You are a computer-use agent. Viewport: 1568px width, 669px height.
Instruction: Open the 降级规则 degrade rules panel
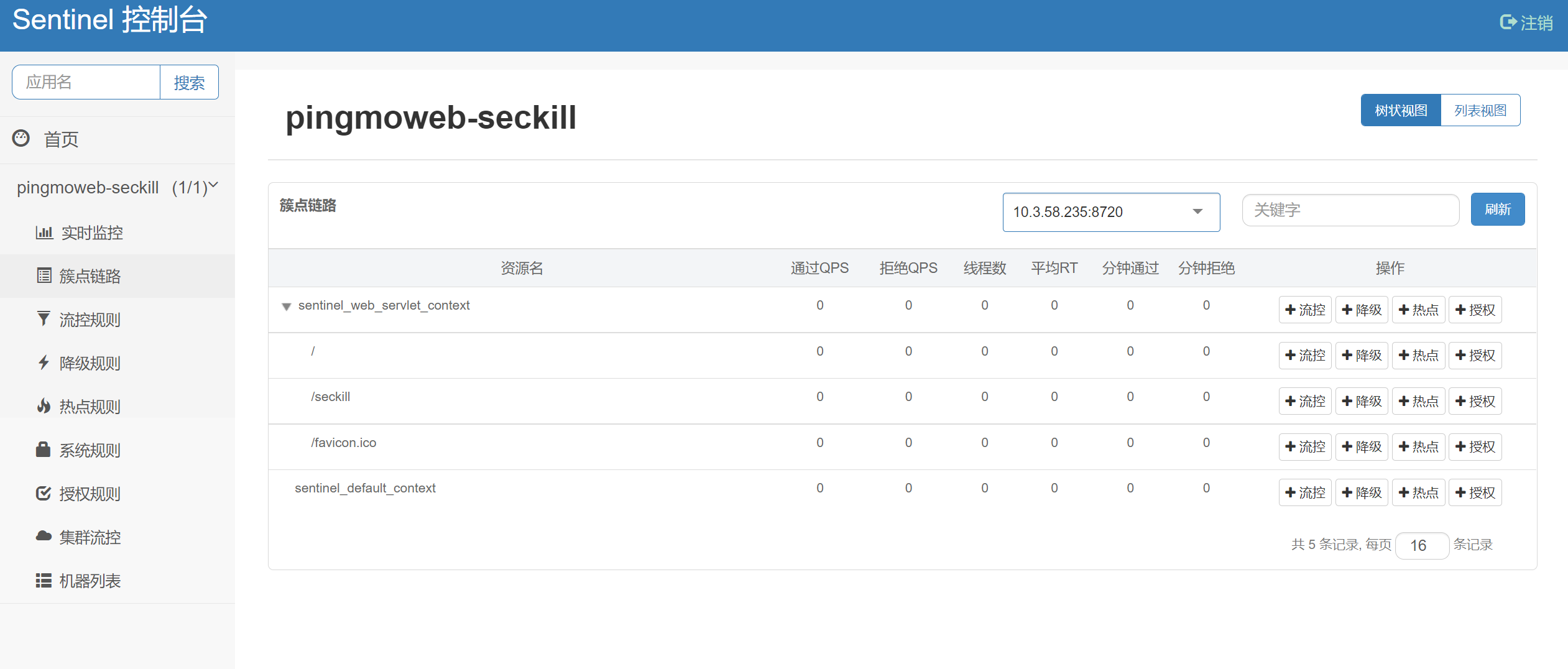click(x=91, y=362)
